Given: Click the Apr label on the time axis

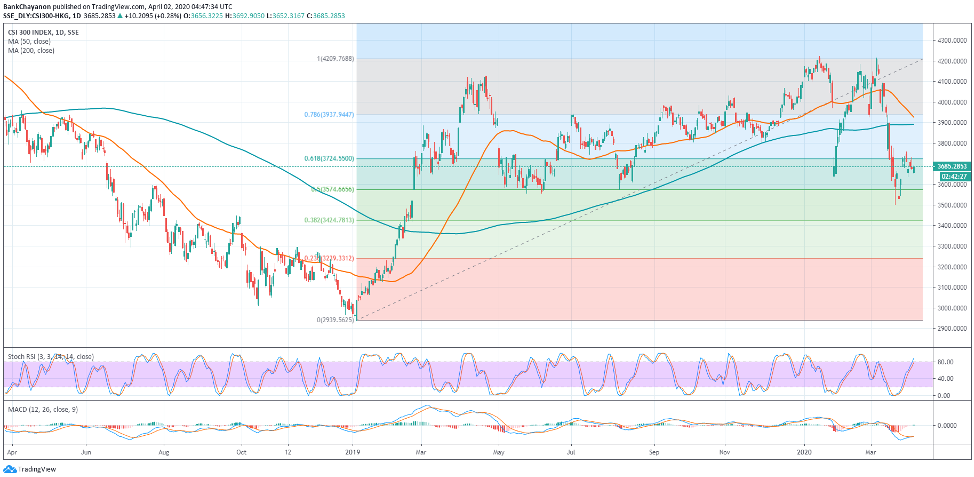Looking at the screenshot, I should 10,451.
